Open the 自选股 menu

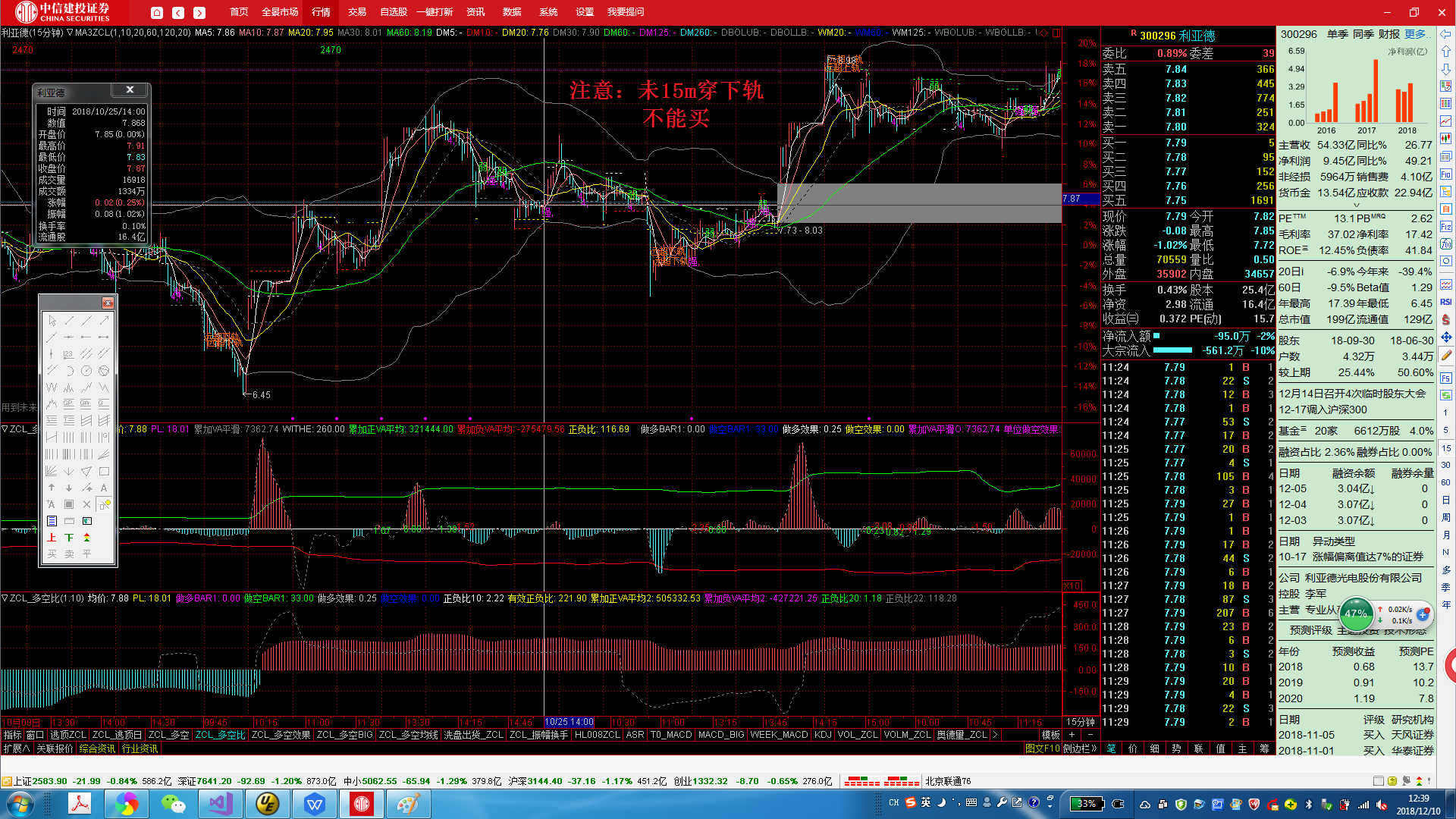[x=394, y=12]
